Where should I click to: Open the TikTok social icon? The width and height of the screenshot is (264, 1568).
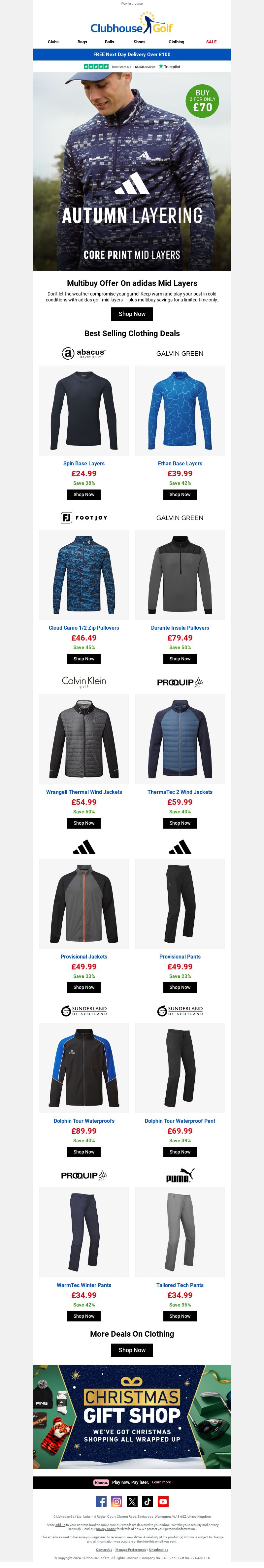[x=148, y=1502]
